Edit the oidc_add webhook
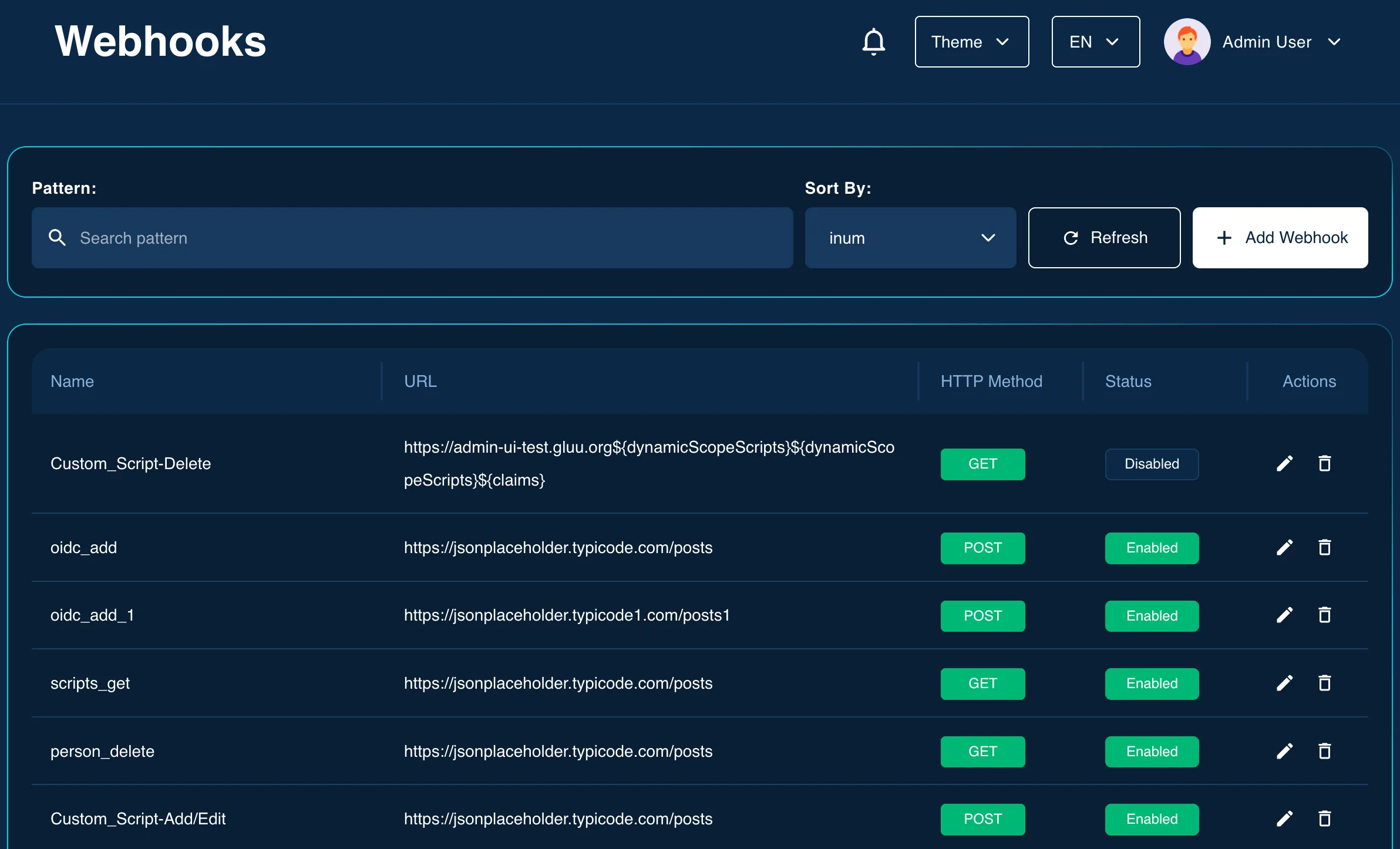The height and width of the screenshot is (849, 1400). (x=1284, y=548)
